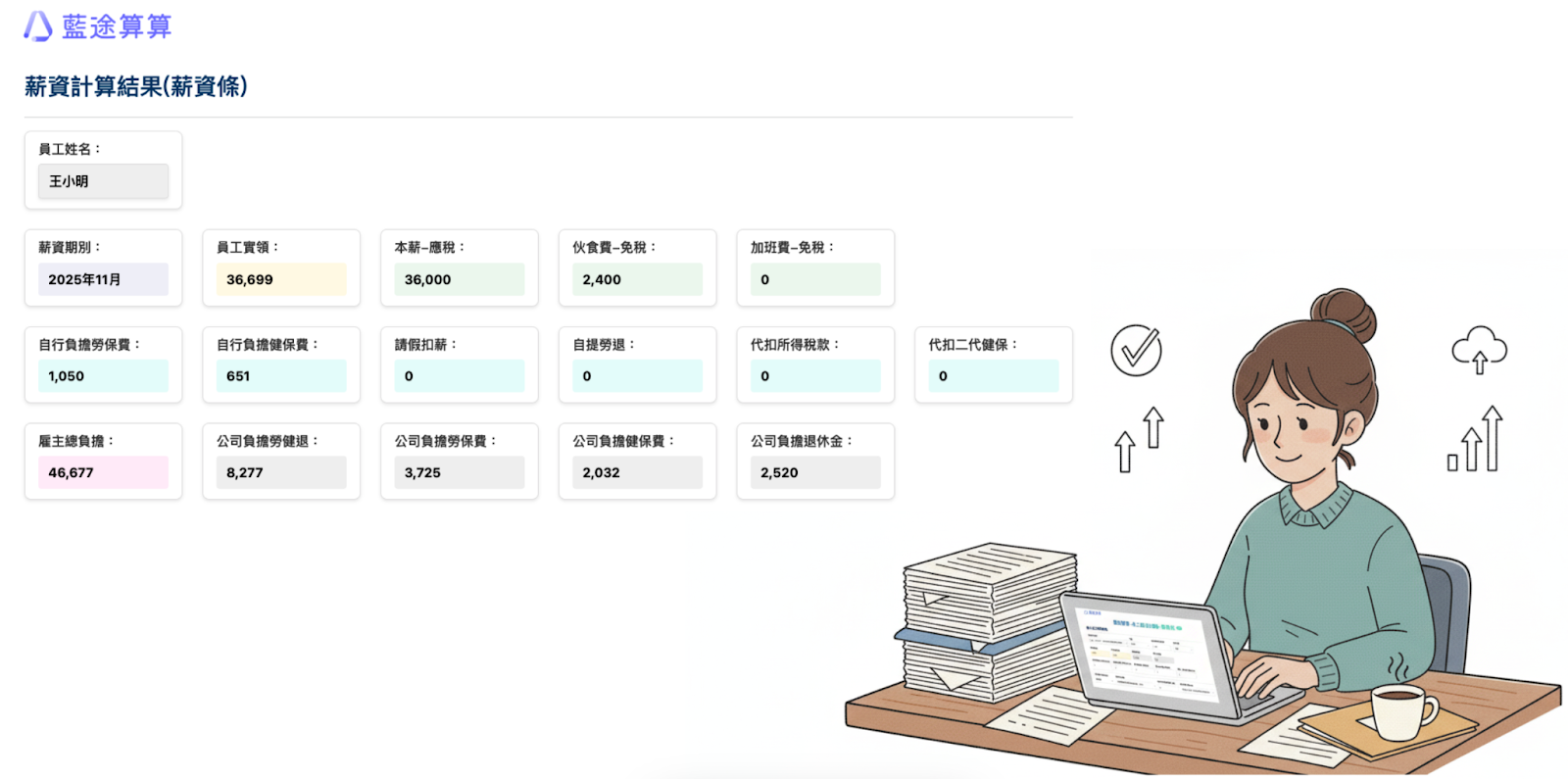Click the 藍途算算 brand name text
The image size is (1568, 779).
tap(117, 26)
